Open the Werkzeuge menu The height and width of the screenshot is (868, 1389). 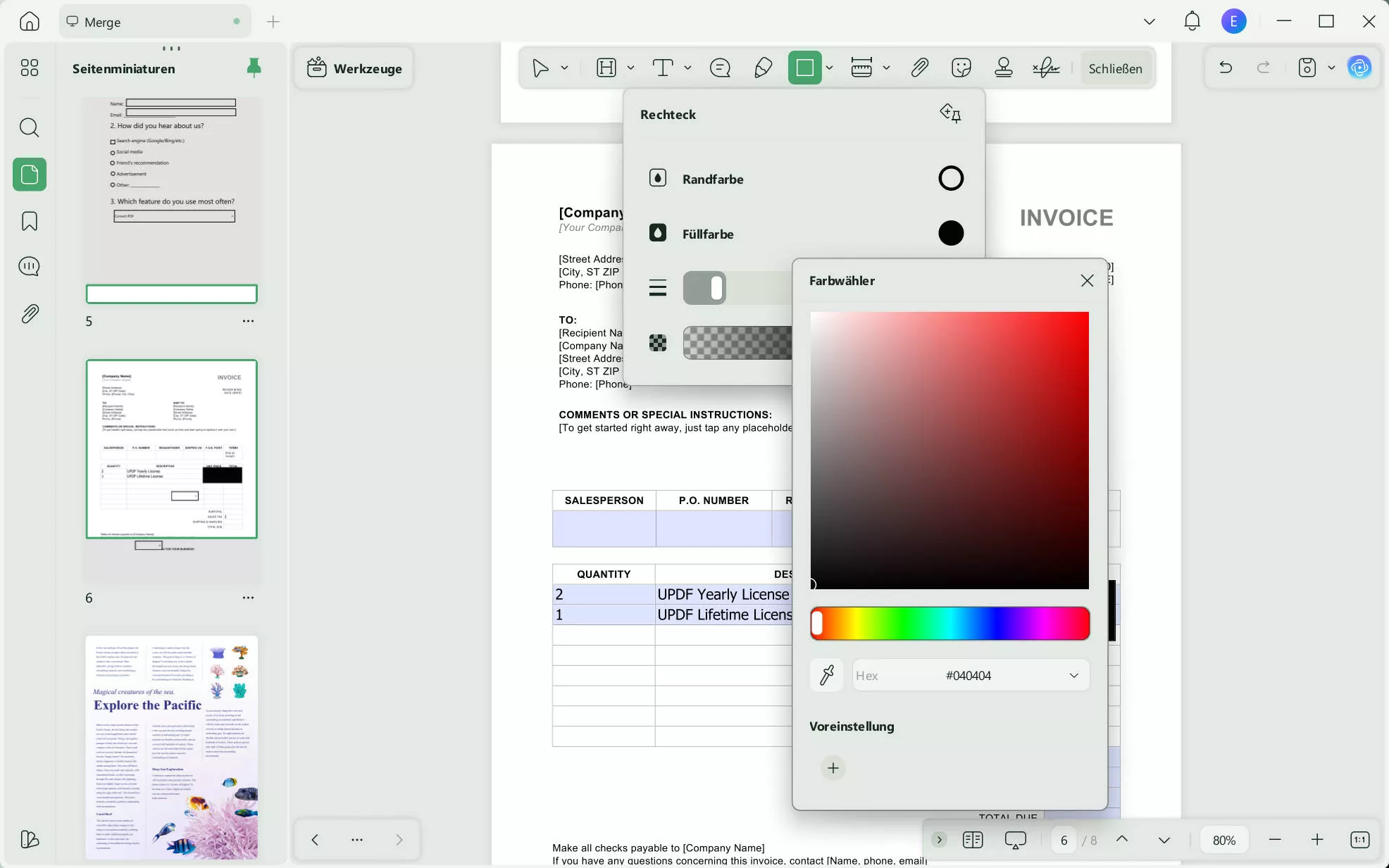354,68
